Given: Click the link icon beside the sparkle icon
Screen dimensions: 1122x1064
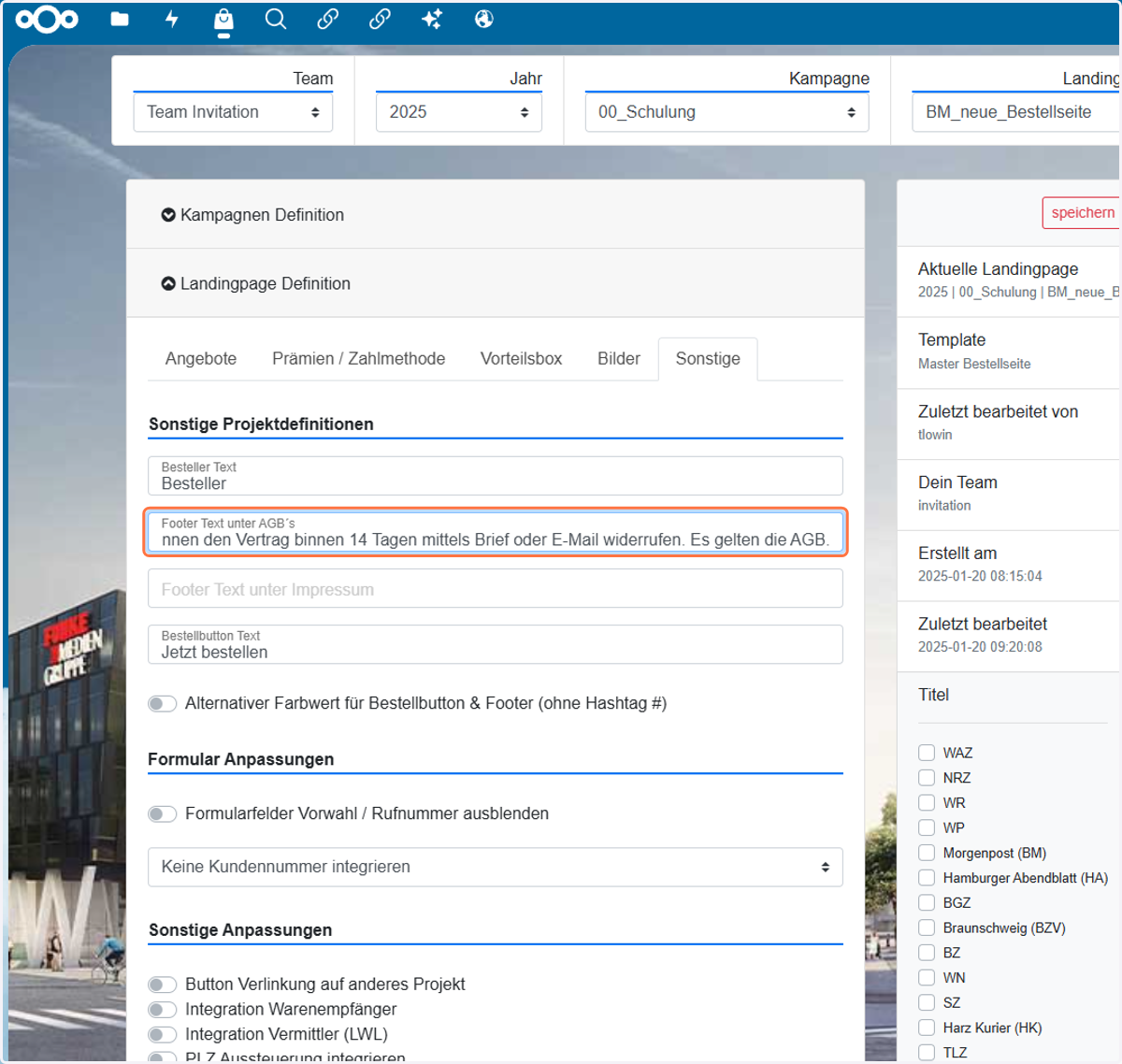Looking at the screenshot, I should (x=380, y=19).
